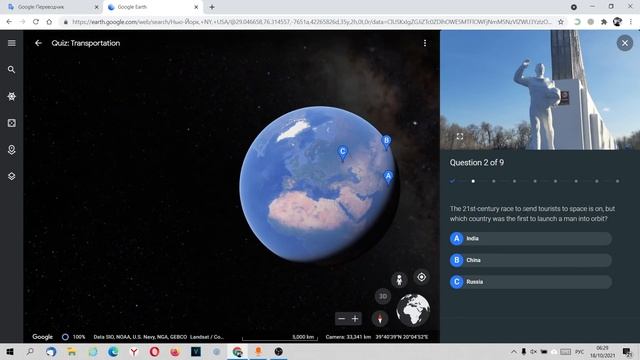Click the first completed progress checkmark
This screenshot has width=640, height=360.
click(452, 181)
